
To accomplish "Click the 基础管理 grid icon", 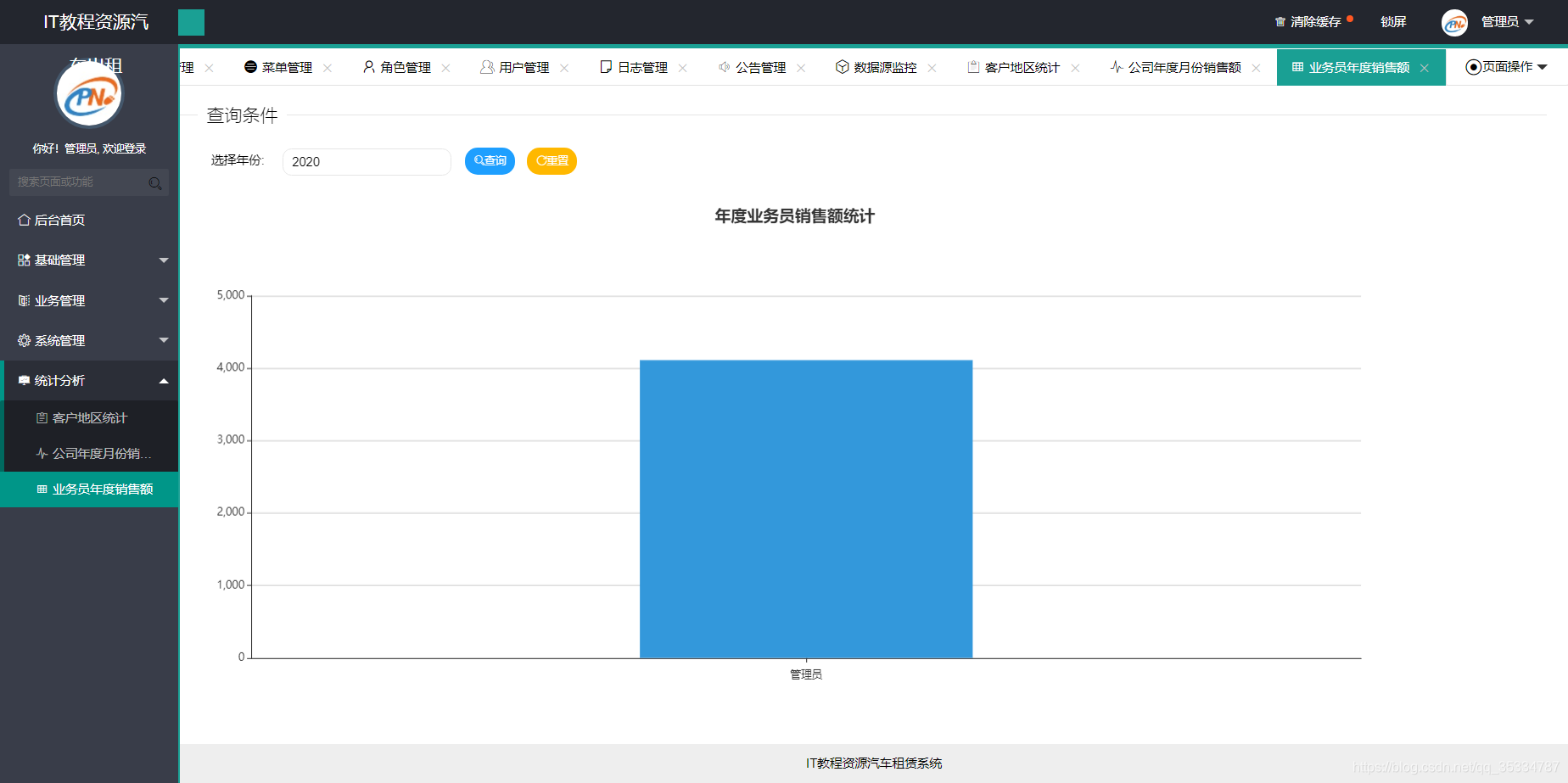I will (x=24, y=260).
